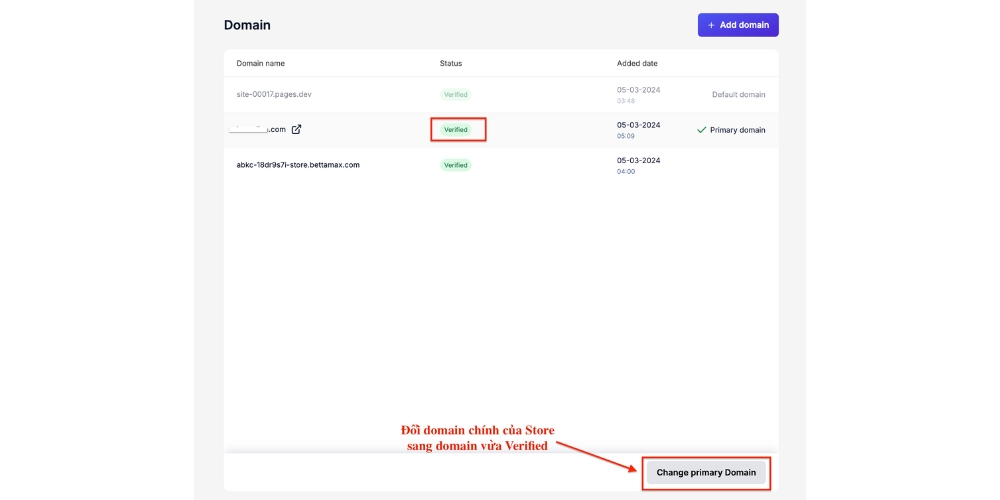1000x500 pixels.
Task: Click the Default domain label
Action: [738, 95]
